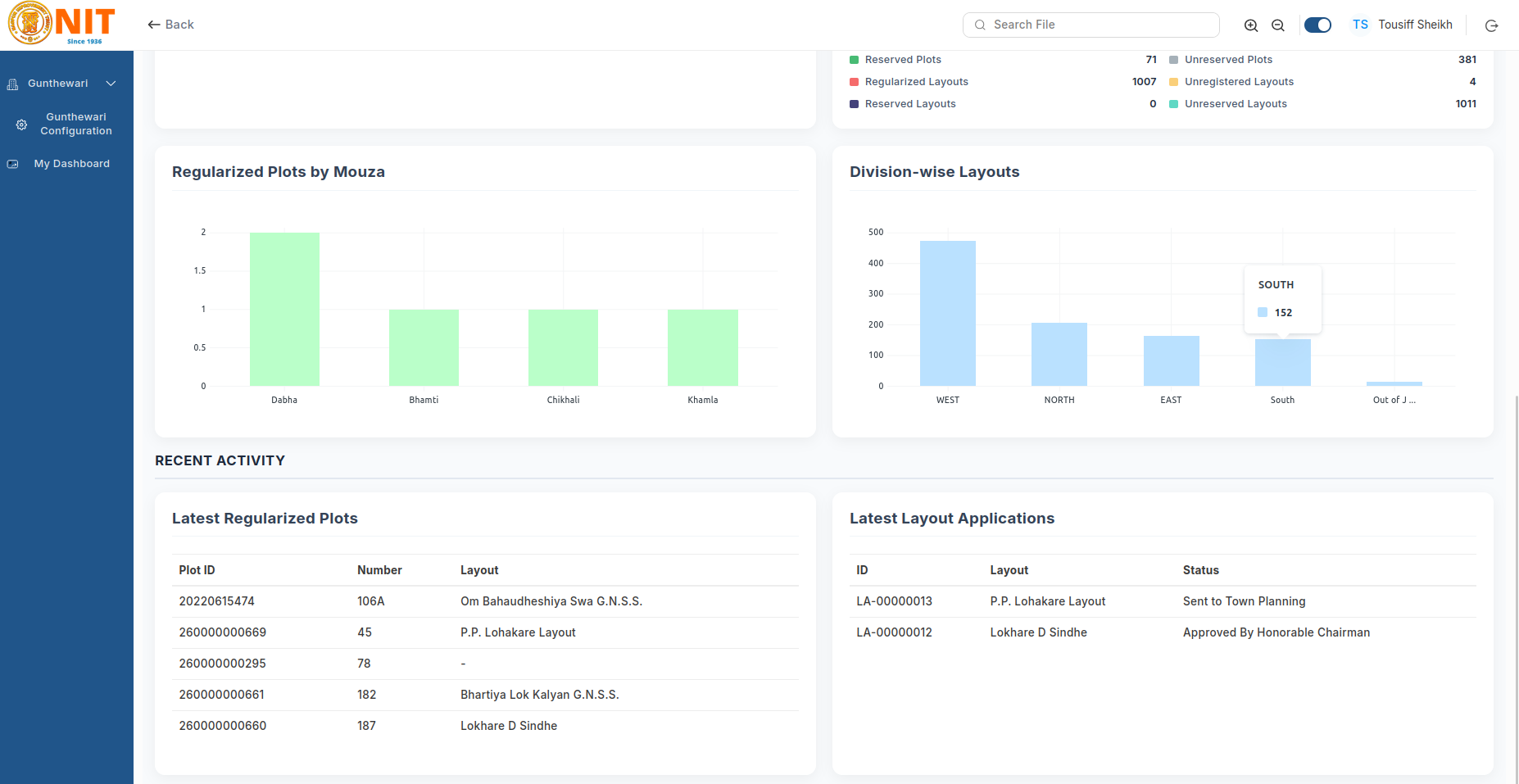Toggle the theme switch in header
This screenshot has height=784, width=1519.
pos(1317,25)
